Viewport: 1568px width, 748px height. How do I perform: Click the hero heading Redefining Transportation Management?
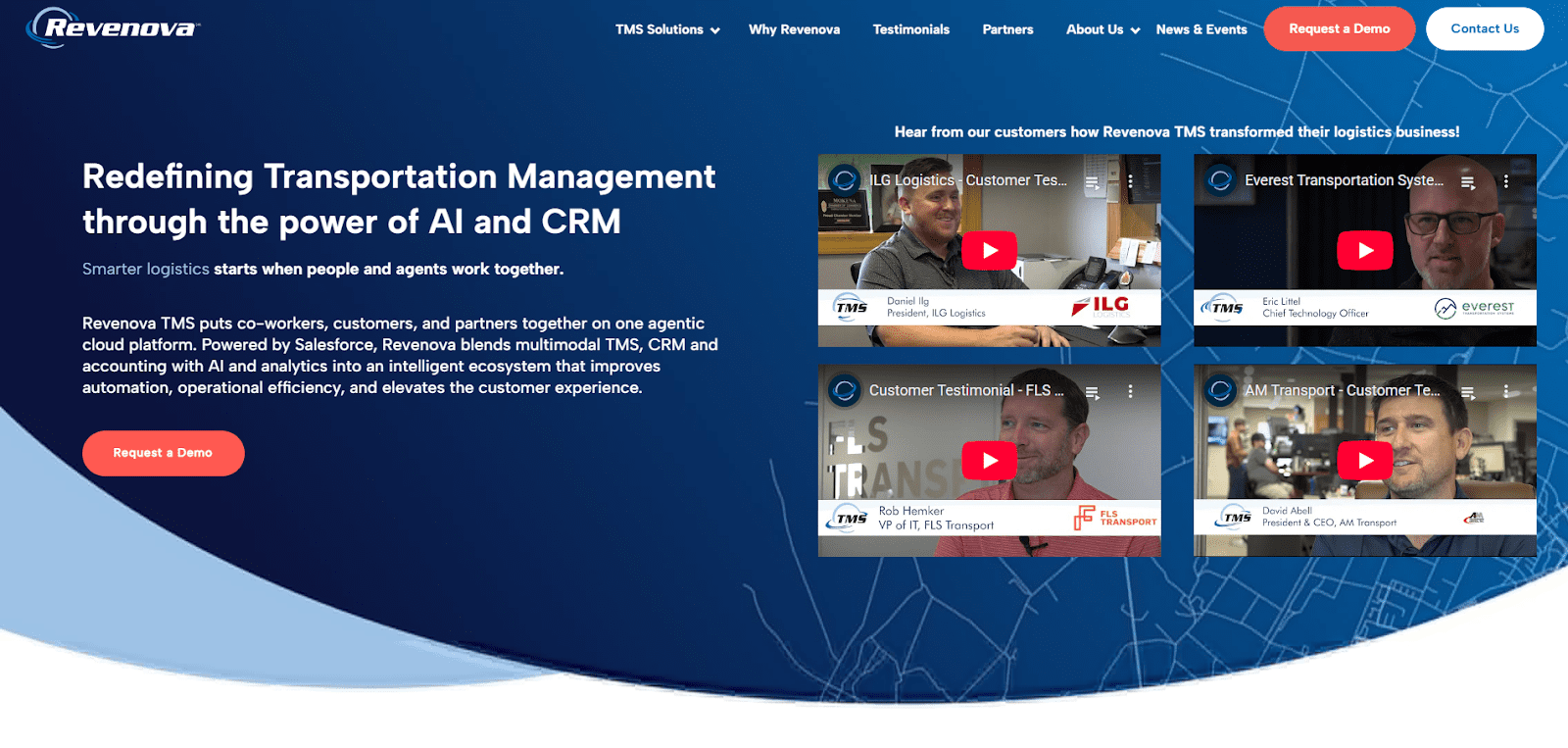(399, 199)
